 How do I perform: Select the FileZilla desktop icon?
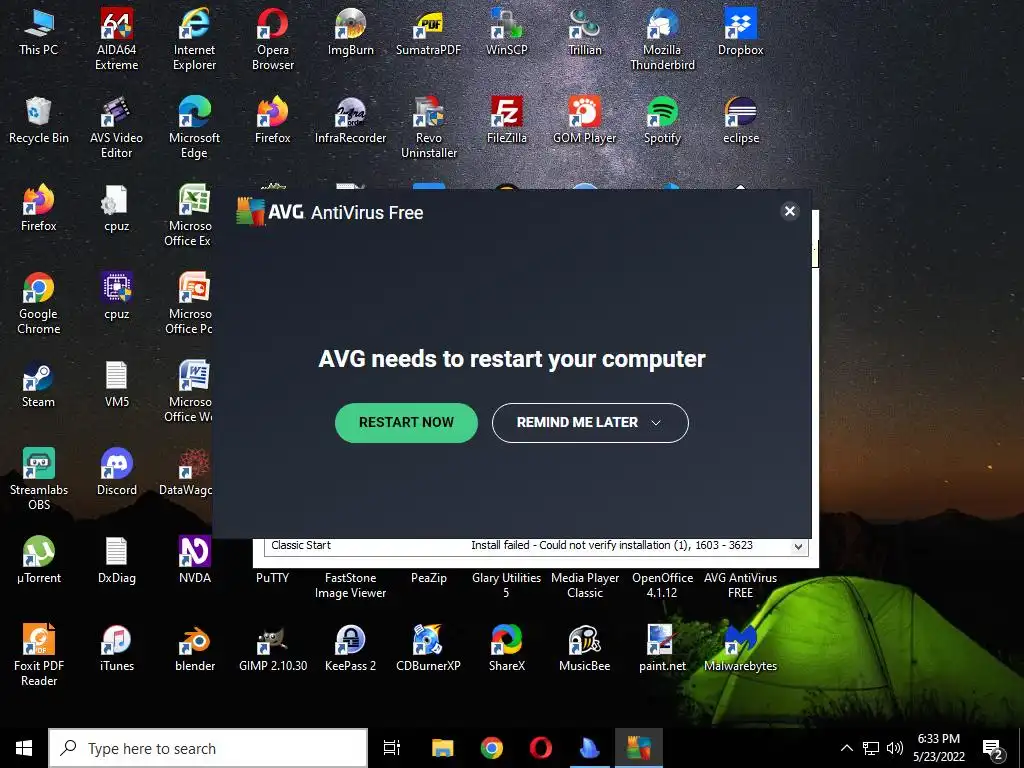pyautogui.click(x=507, y=121)
